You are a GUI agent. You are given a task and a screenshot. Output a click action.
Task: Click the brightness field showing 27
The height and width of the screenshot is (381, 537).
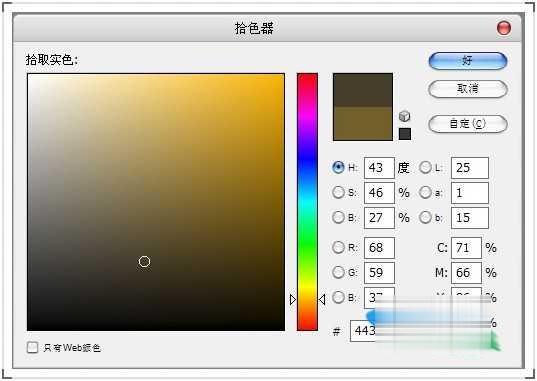[x=379, y=218]
